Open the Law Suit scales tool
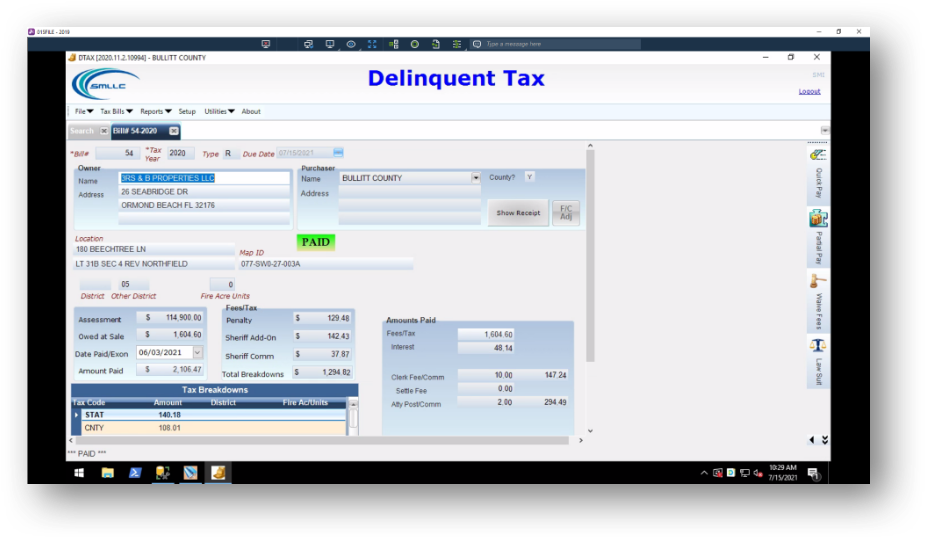The image size is (926, 540). 818,362
